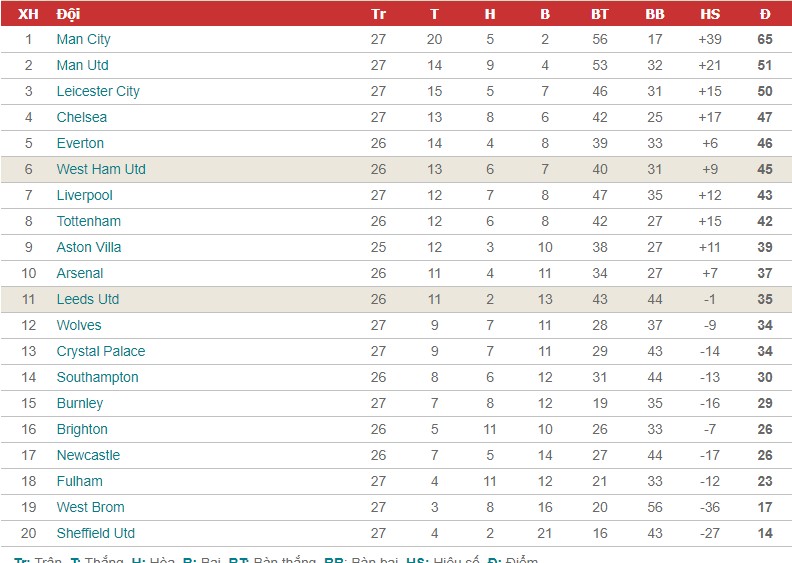Open the Leeds Utd link
Viewport: 792px width, 563px height.
[x=88, y=299]
